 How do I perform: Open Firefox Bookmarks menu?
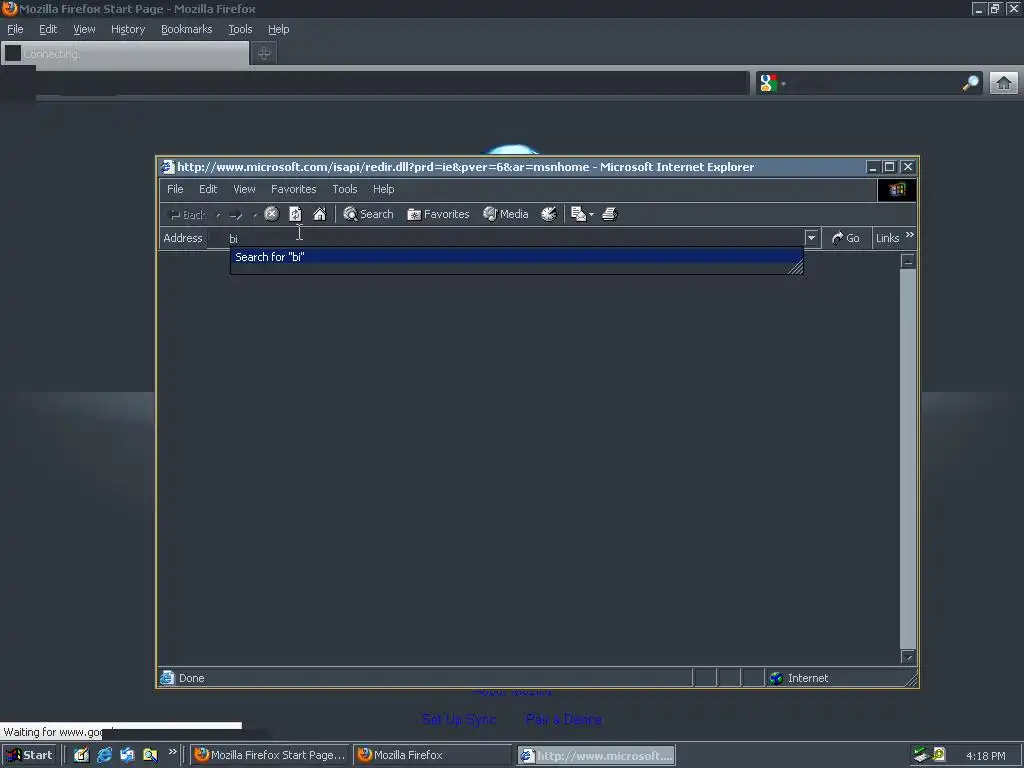click(187, 29)
